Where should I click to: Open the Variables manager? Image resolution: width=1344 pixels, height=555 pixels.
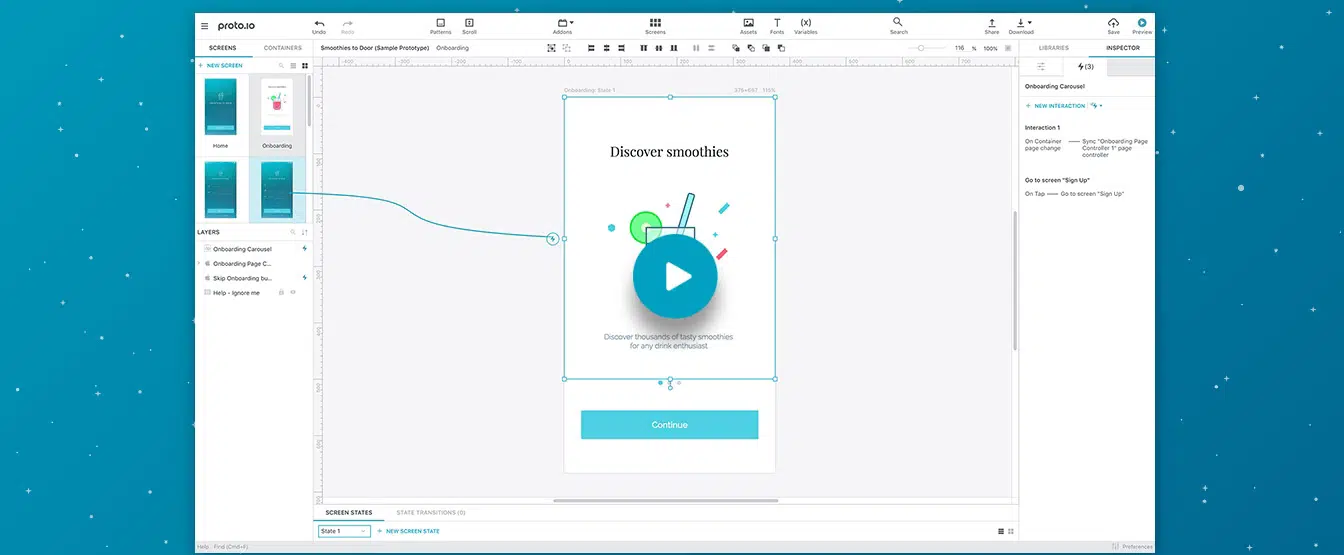coord(806,23)
